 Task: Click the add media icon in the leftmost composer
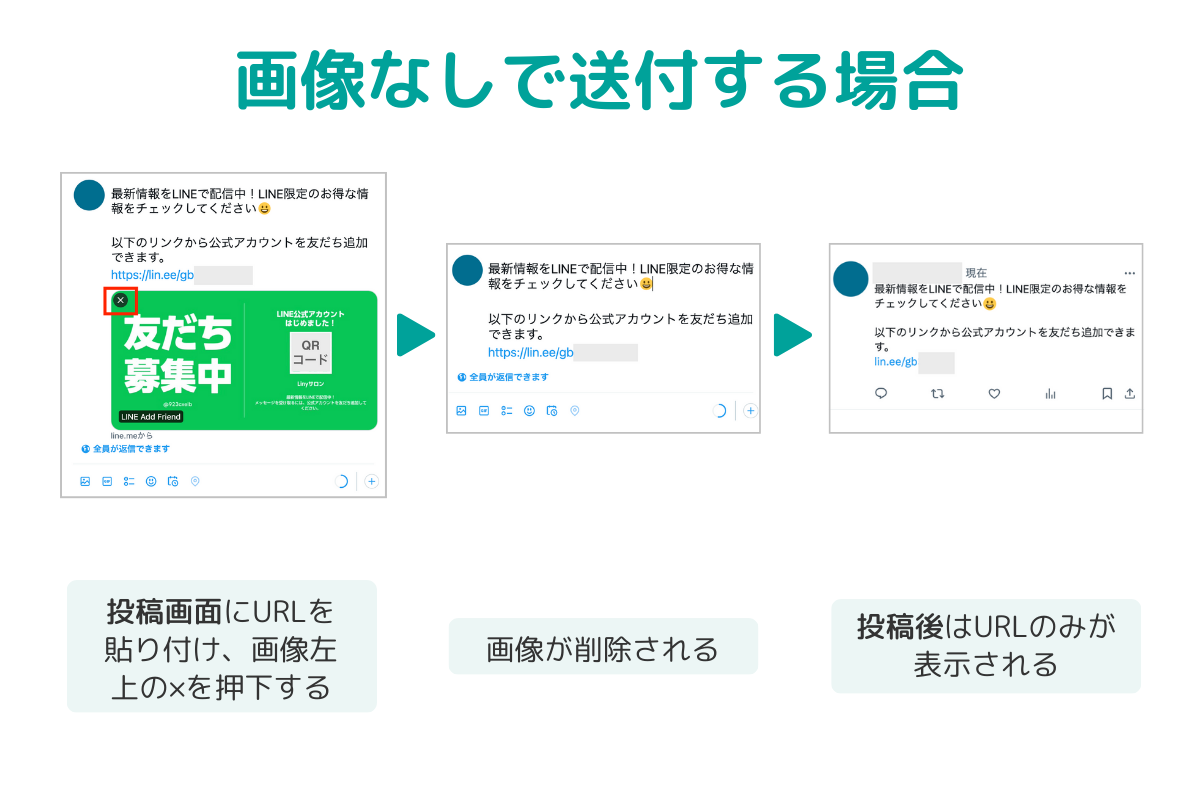tap(85, 481)
